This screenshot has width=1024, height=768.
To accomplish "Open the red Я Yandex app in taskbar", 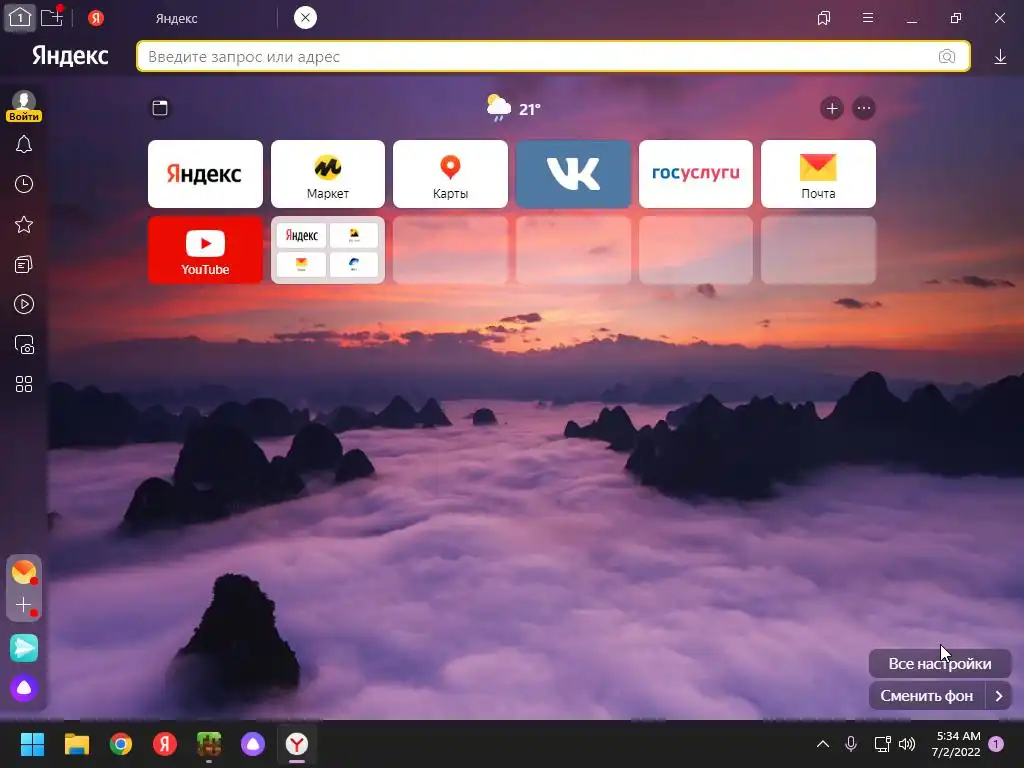I will [x=165, y=744].
